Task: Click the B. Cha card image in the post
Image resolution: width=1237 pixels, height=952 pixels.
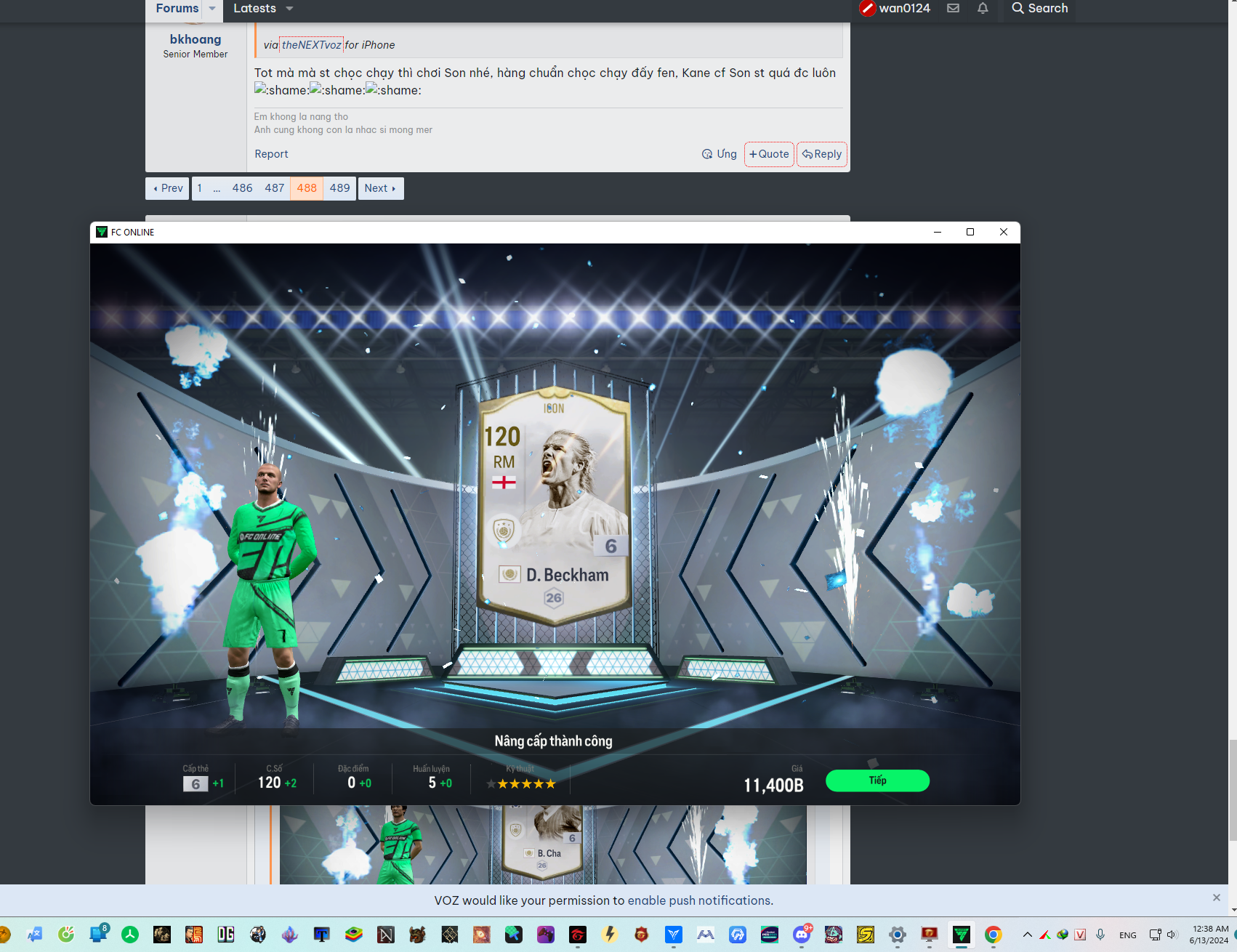Action: 543,844
